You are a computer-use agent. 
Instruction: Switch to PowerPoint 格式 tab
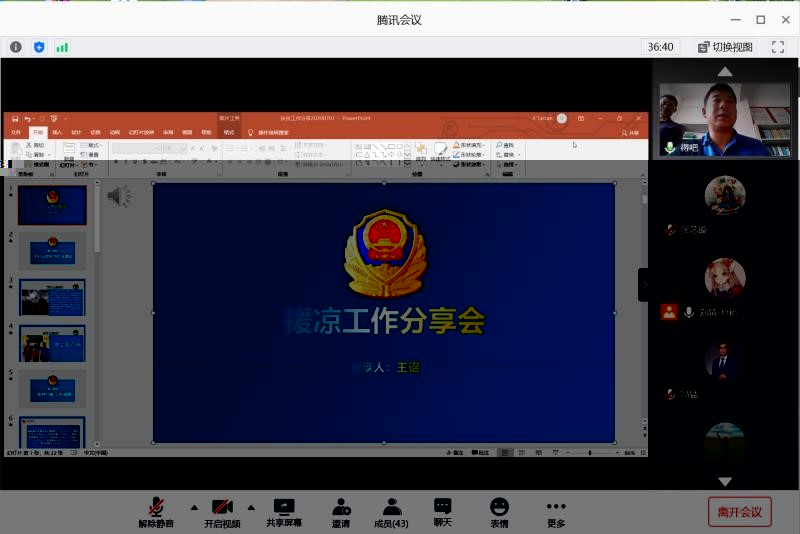pos(229,133)
